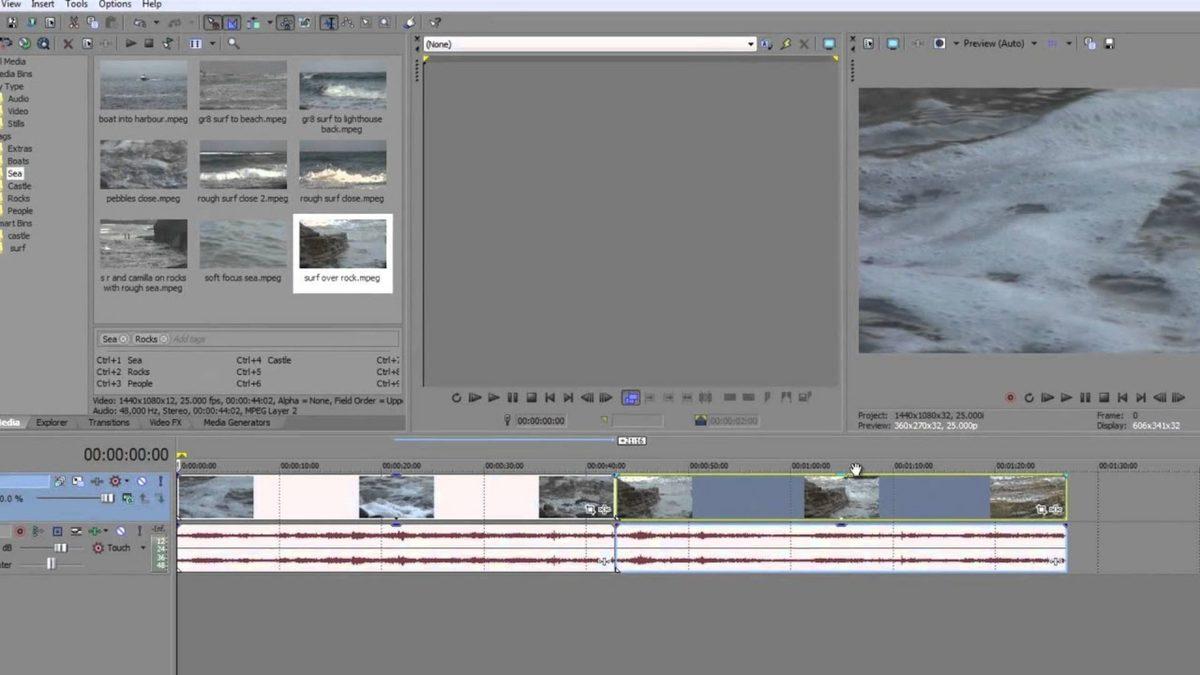
Task: Open Track Motion on the video track
Action: click(x=77, y=481)
